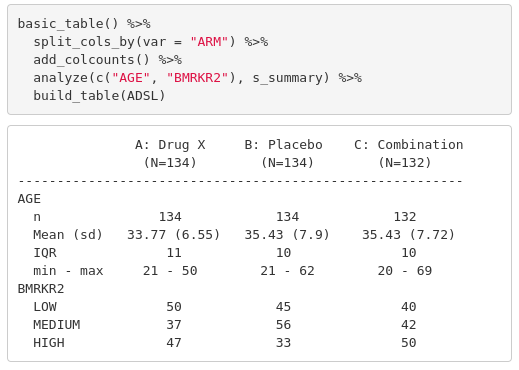This screenshot has width=519, height=370.
Task: Click the build_table(ADSL) code line
Action: click(99, 96)
